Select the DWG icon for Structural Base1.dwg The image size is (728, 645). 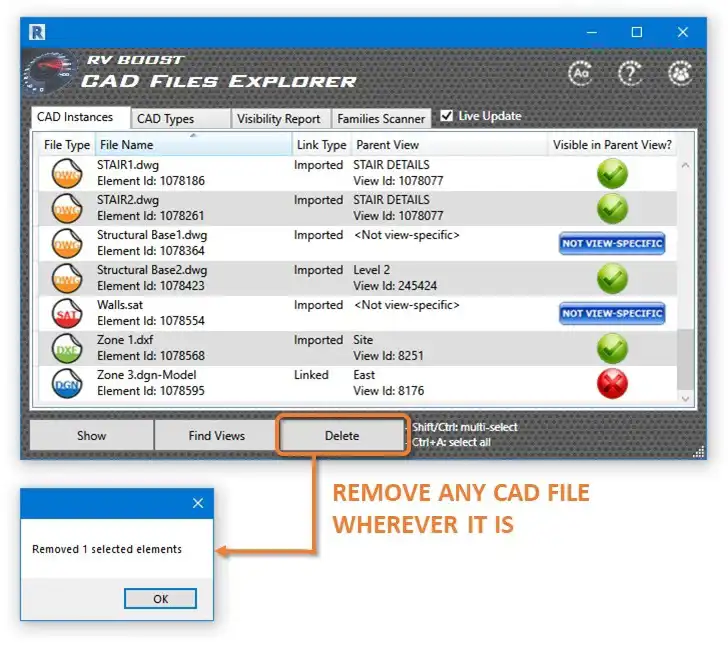[x=67, y=243]
